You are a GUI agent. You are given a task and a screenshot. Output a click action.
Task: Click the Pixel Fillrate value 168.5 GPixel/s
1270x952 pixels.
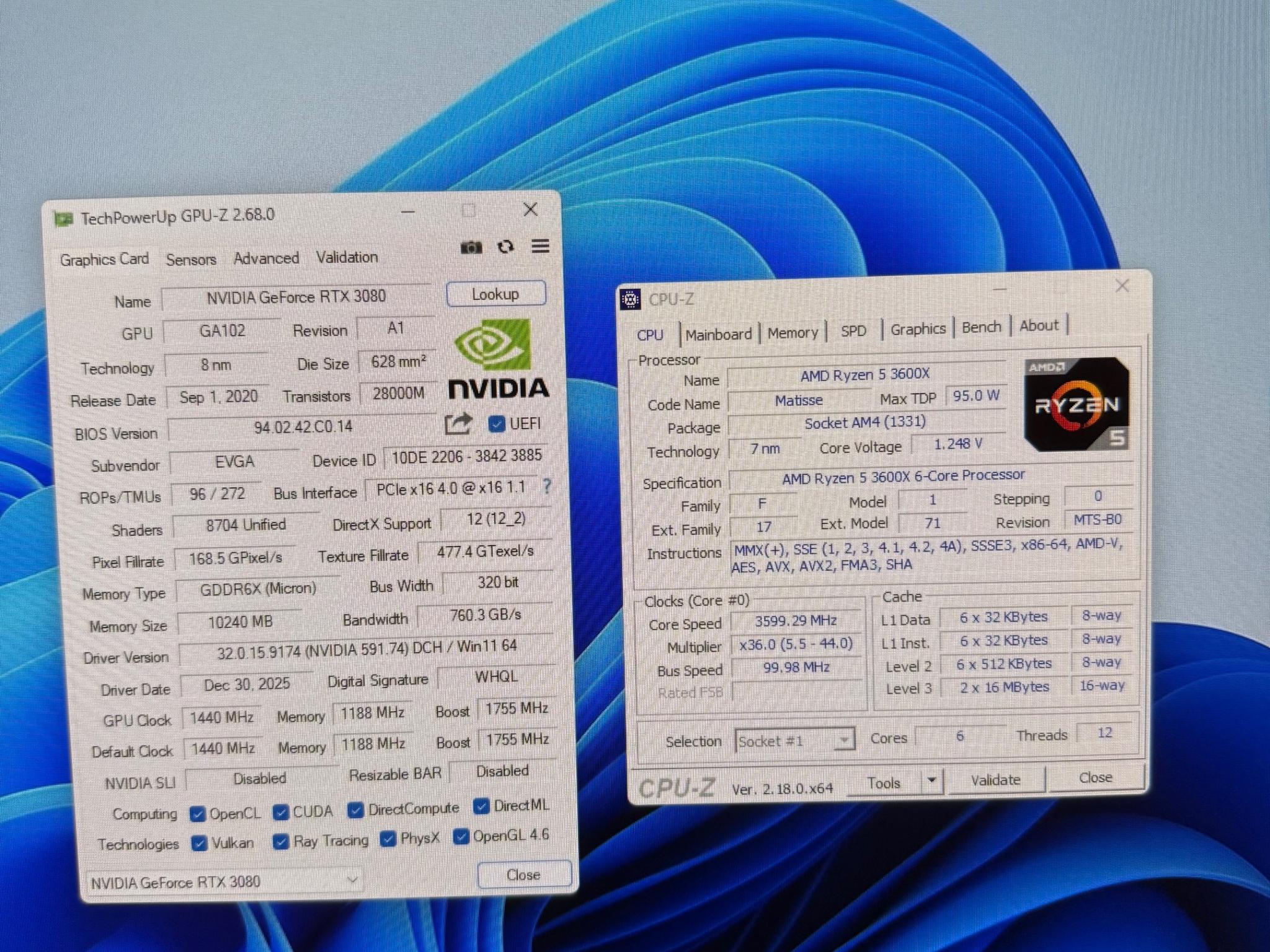pos(235,558)
